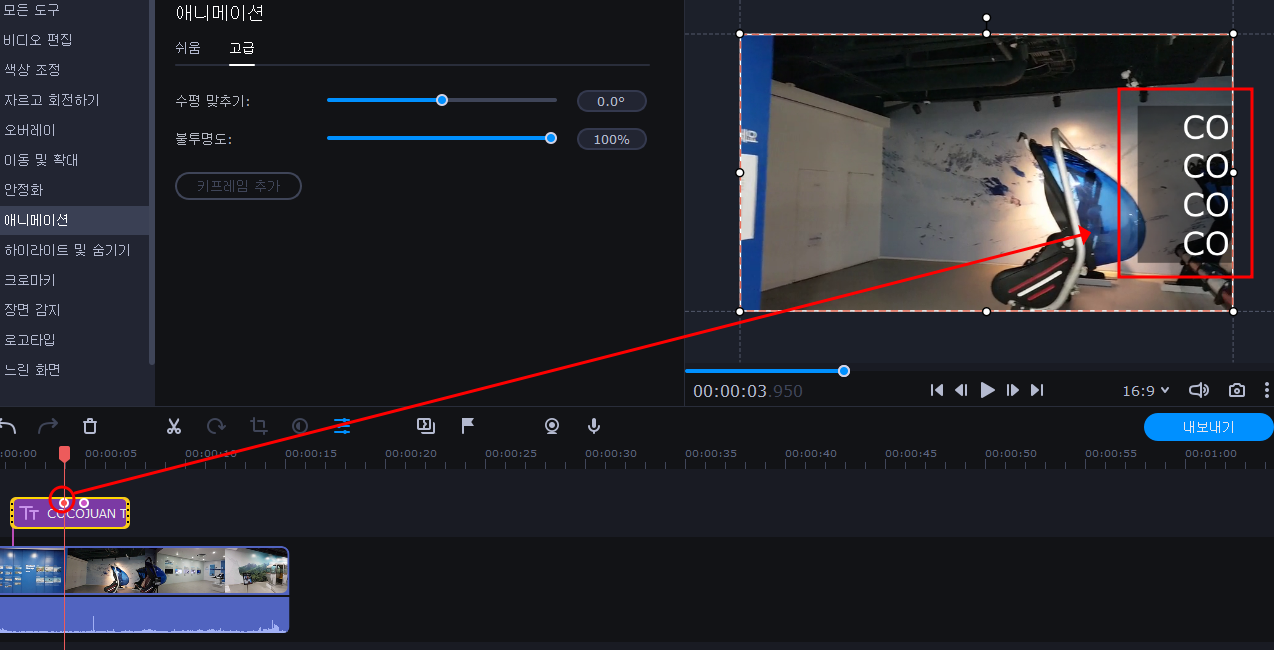Open the transition wizard icon
Image resolution: width=1274 pixels, height=650 pixels.
point(425,426)
